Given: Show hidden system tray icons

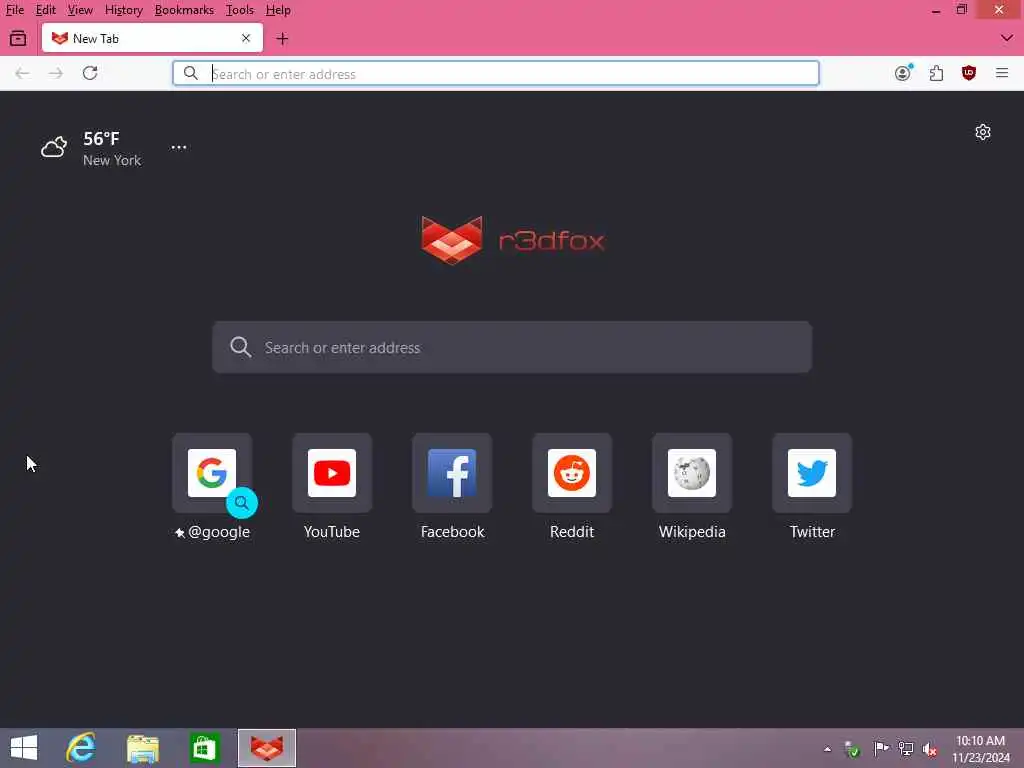Looking at the screenshot, I should [827, 749].
